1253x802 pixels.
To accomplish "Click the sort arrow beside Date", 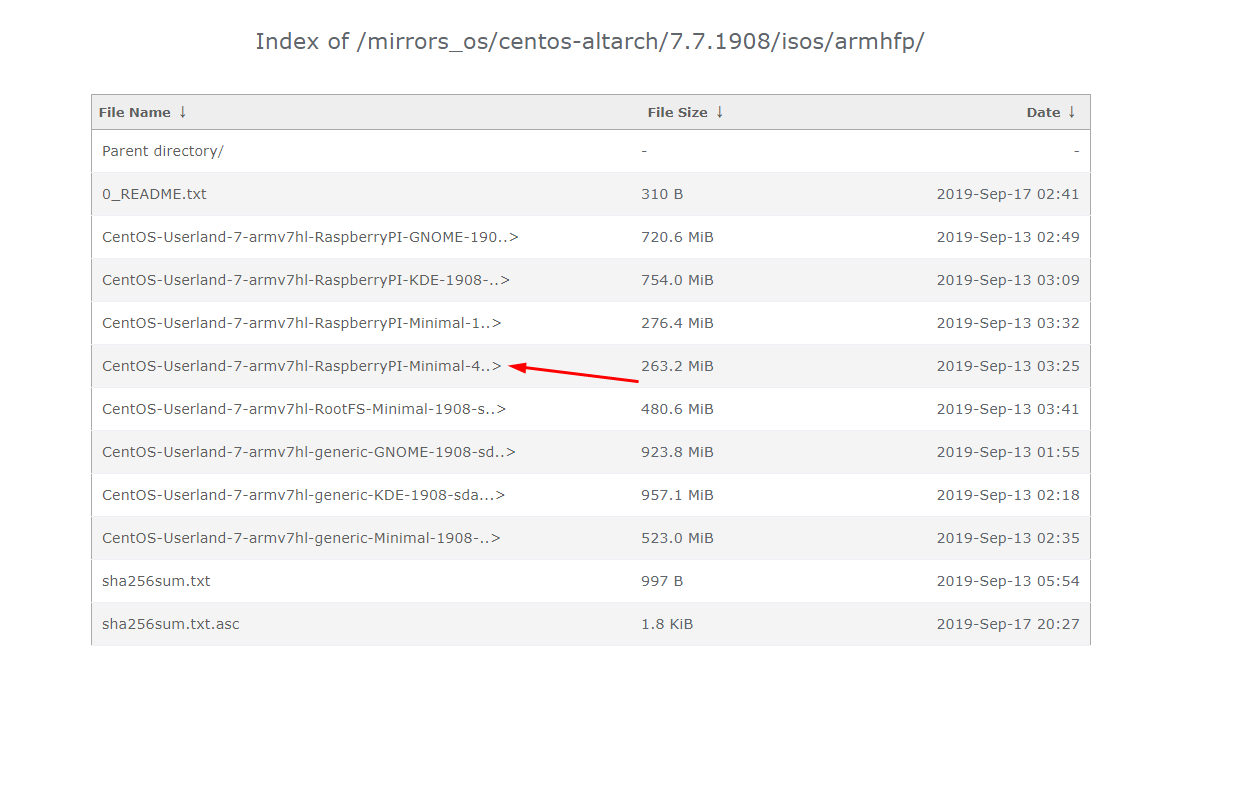I will click(1071, 112).
